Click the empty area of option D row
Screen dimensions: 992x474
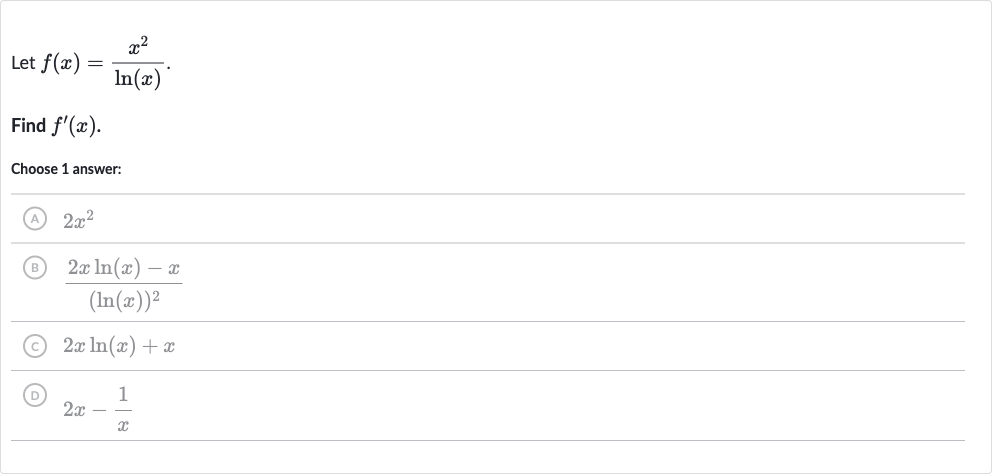point(550,406)
